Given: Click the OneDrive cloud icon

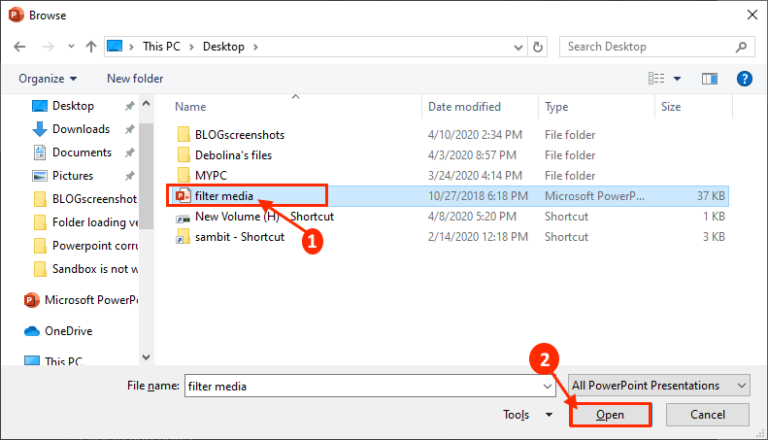Looking at the screenshot, I should (32, 331).
